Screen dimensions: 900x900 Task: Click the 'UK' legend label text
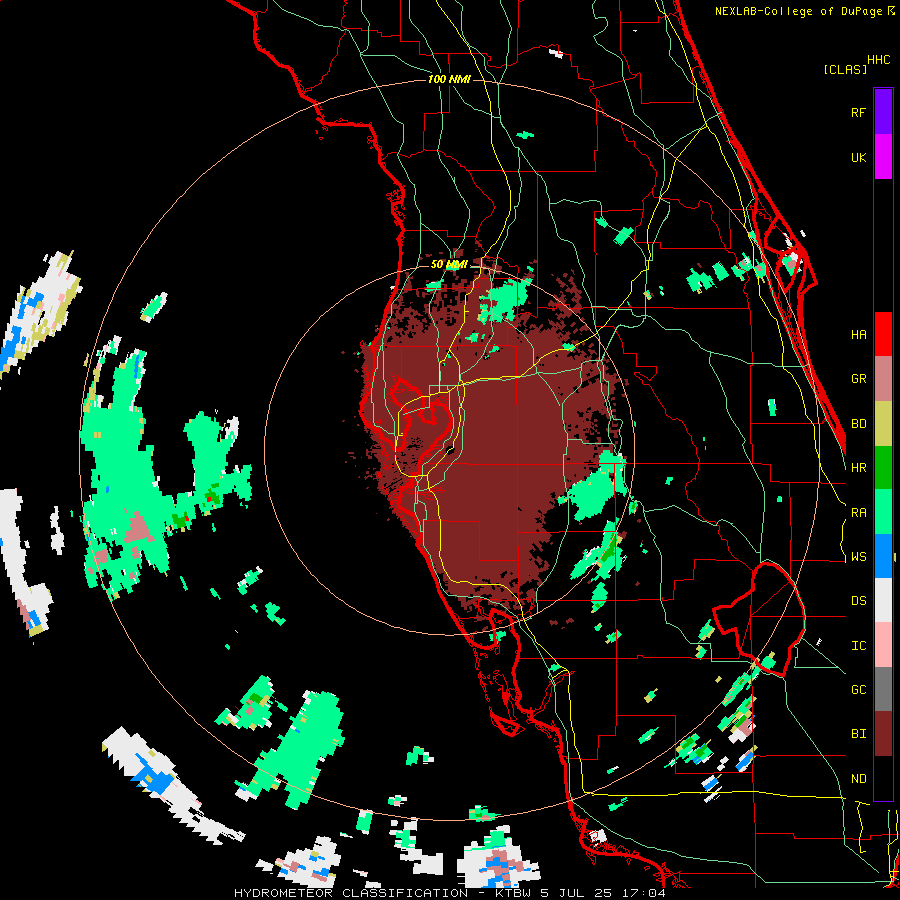click(x=858, y=157)
